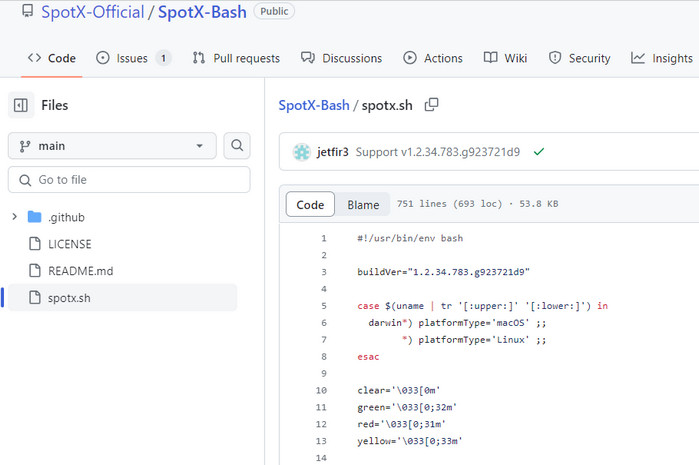Click the jetfir3 avatar image

(301, 152)
